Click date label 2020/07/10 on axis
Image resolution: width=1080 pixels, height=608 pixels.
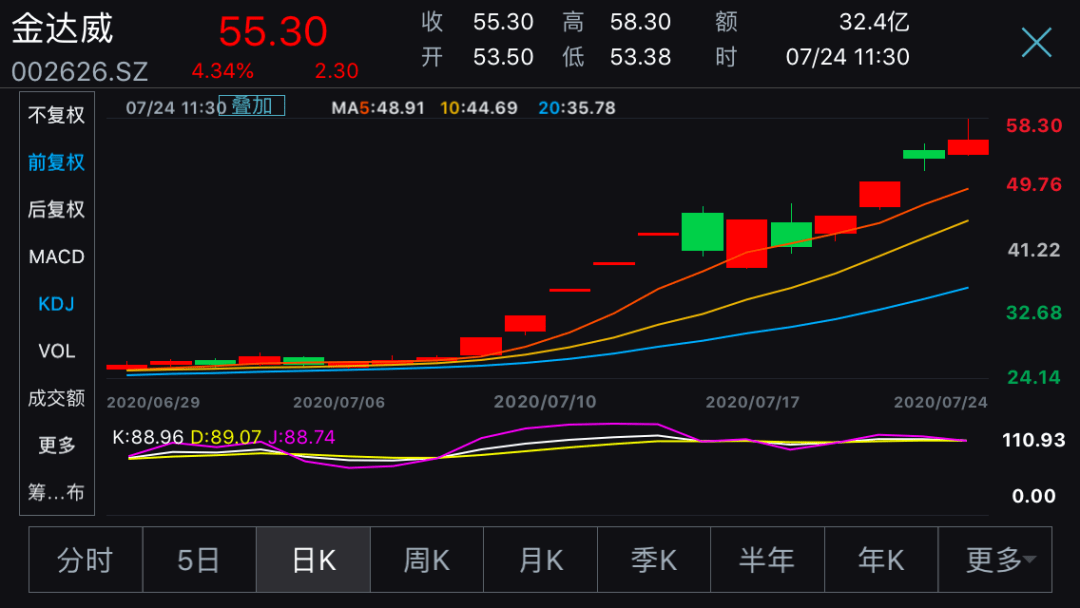click(545, 402)
